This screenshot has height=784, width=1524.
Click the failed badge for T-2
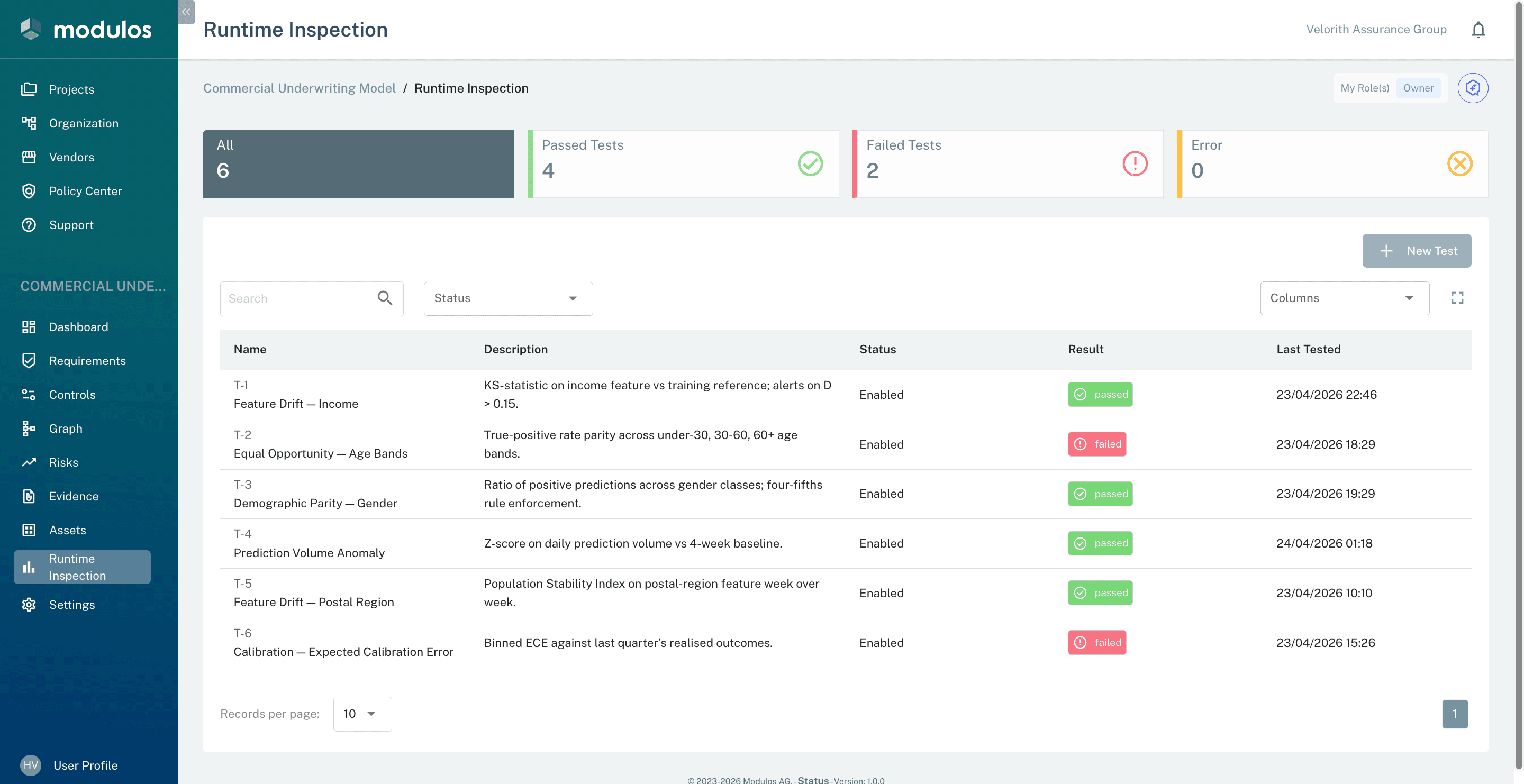pos(1097,444)
